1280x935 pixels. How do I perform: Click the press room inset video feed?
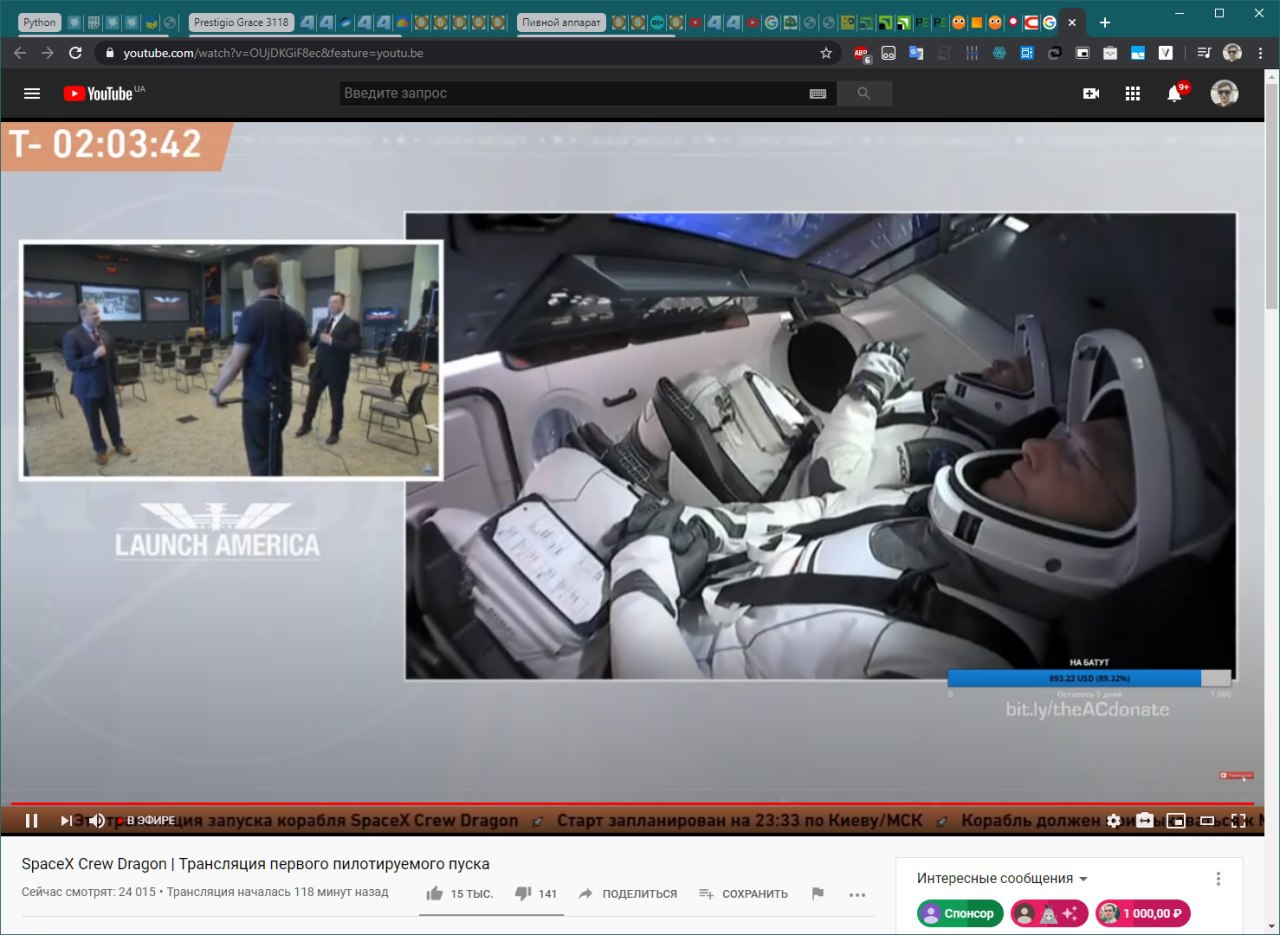click(x=231, y=360)
